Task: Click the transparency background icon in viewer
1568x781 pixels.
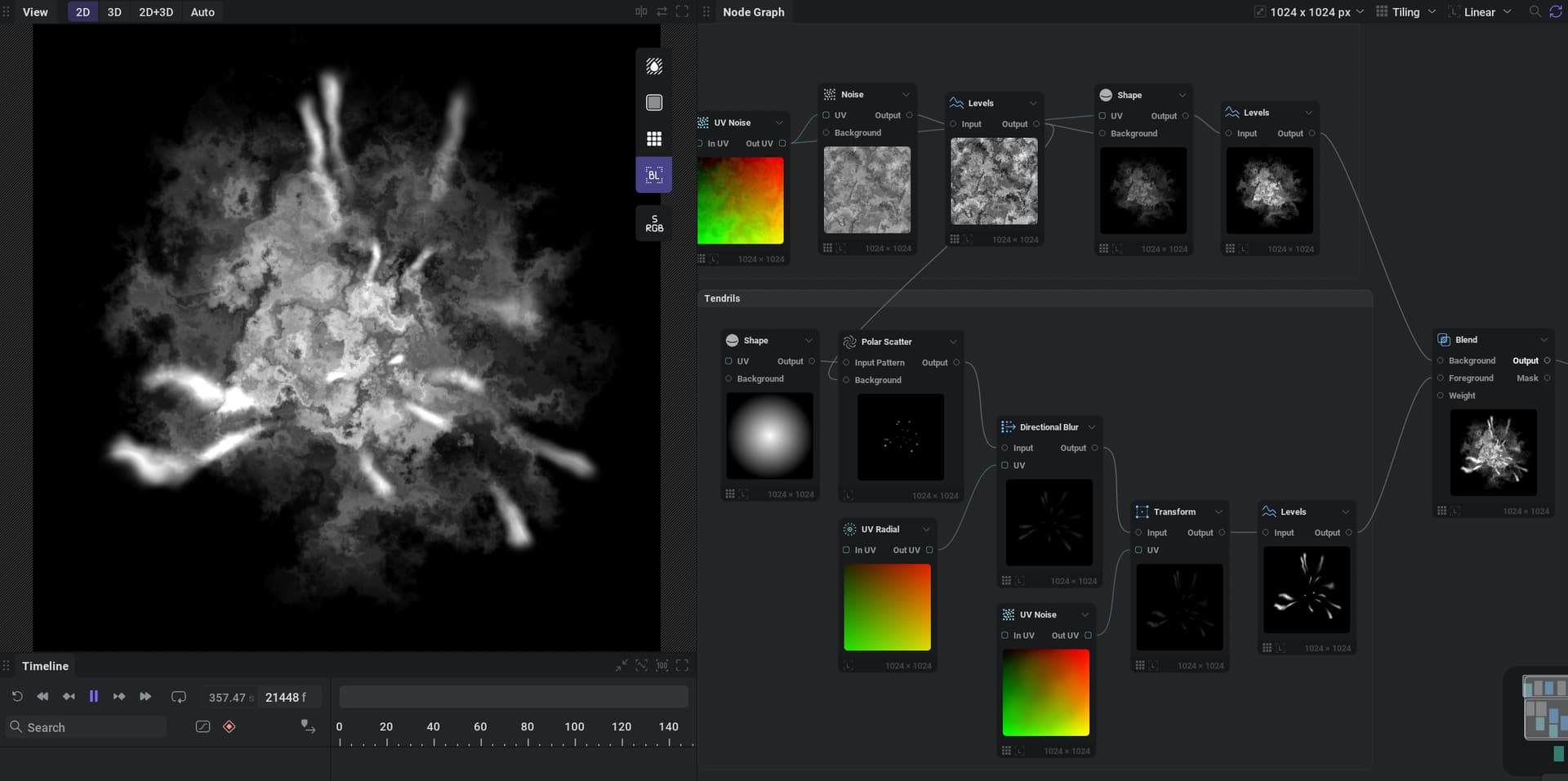Action: [x=653, y=66]
